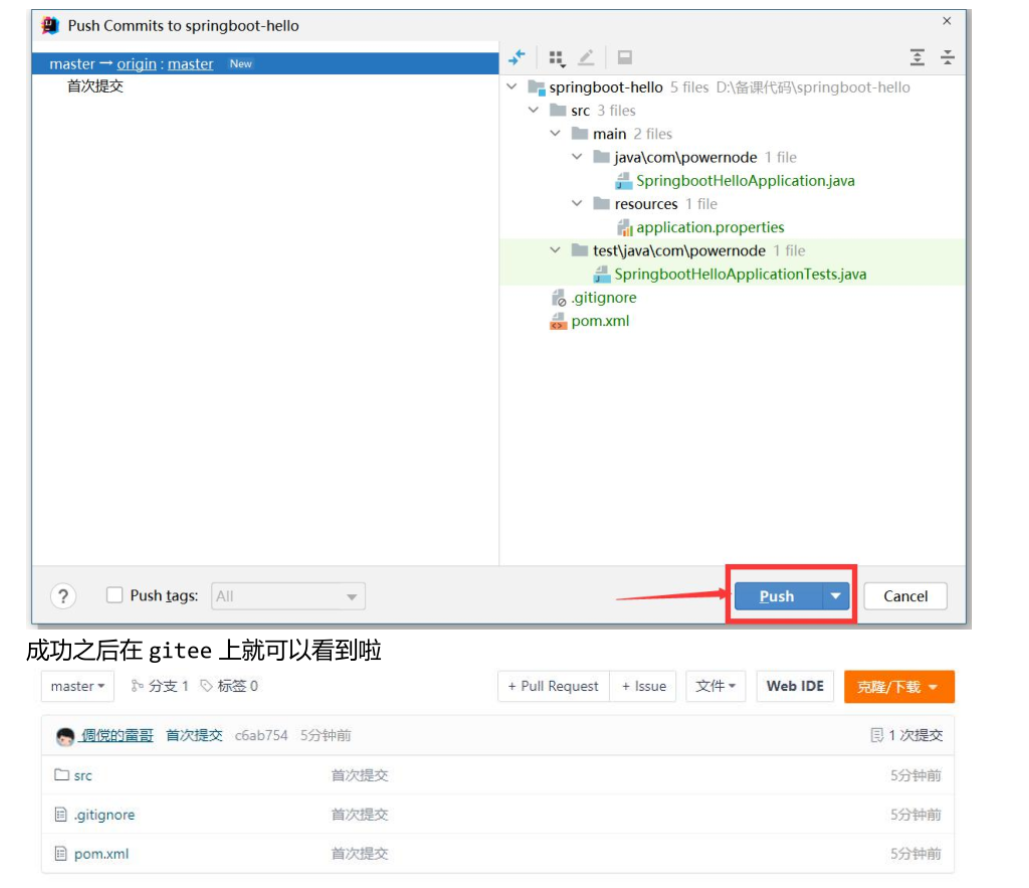Click the show diff toolbar icon
The width and height of the screenshot is (1029, 888).
[x=517, y=58]
